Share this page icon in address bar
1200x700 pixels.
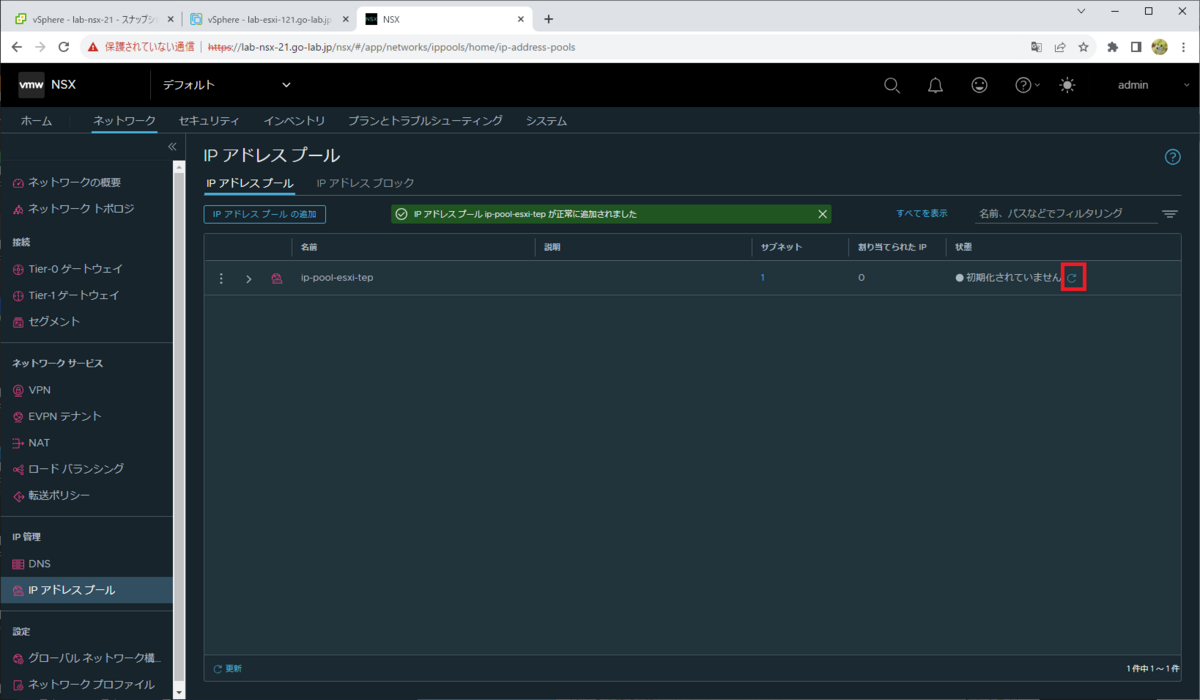(x=1060, y=47)
